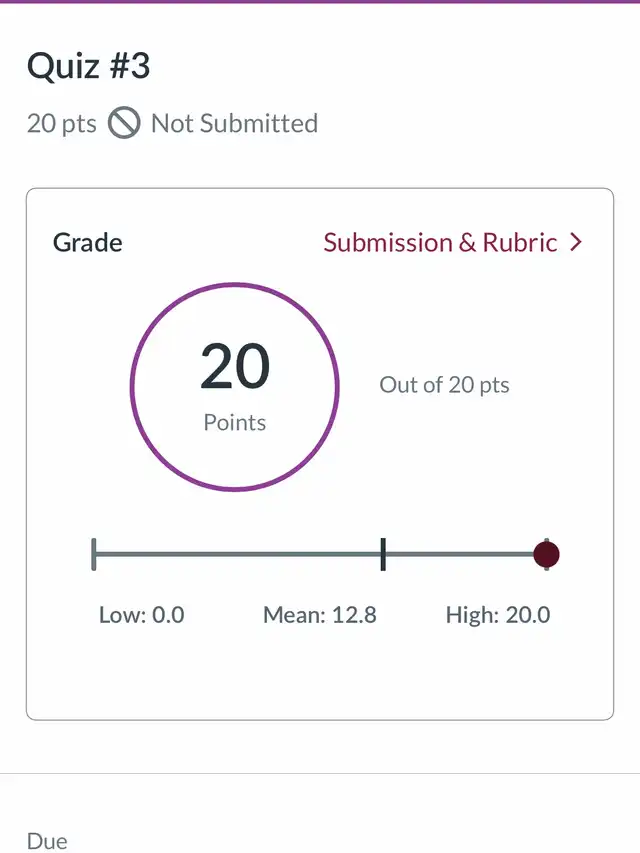
Task: Click the purple top progress bar
Action: pos(320,2)
